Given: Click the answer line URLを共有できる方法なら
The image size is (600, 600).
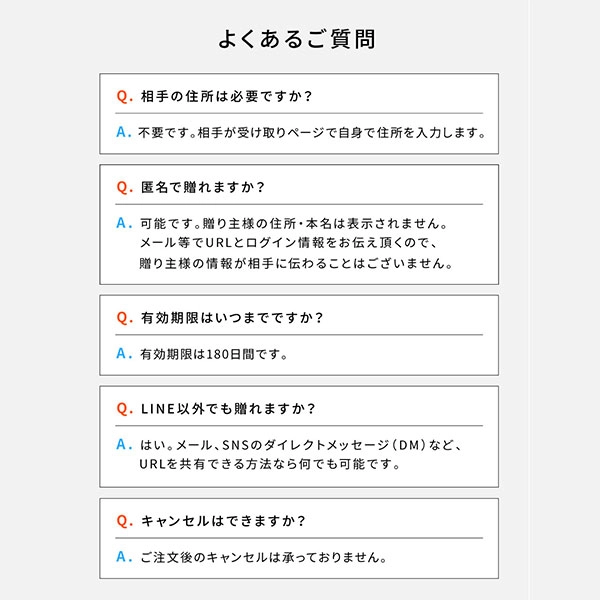Looking at the screenshot, I should (x=270, y=464).
